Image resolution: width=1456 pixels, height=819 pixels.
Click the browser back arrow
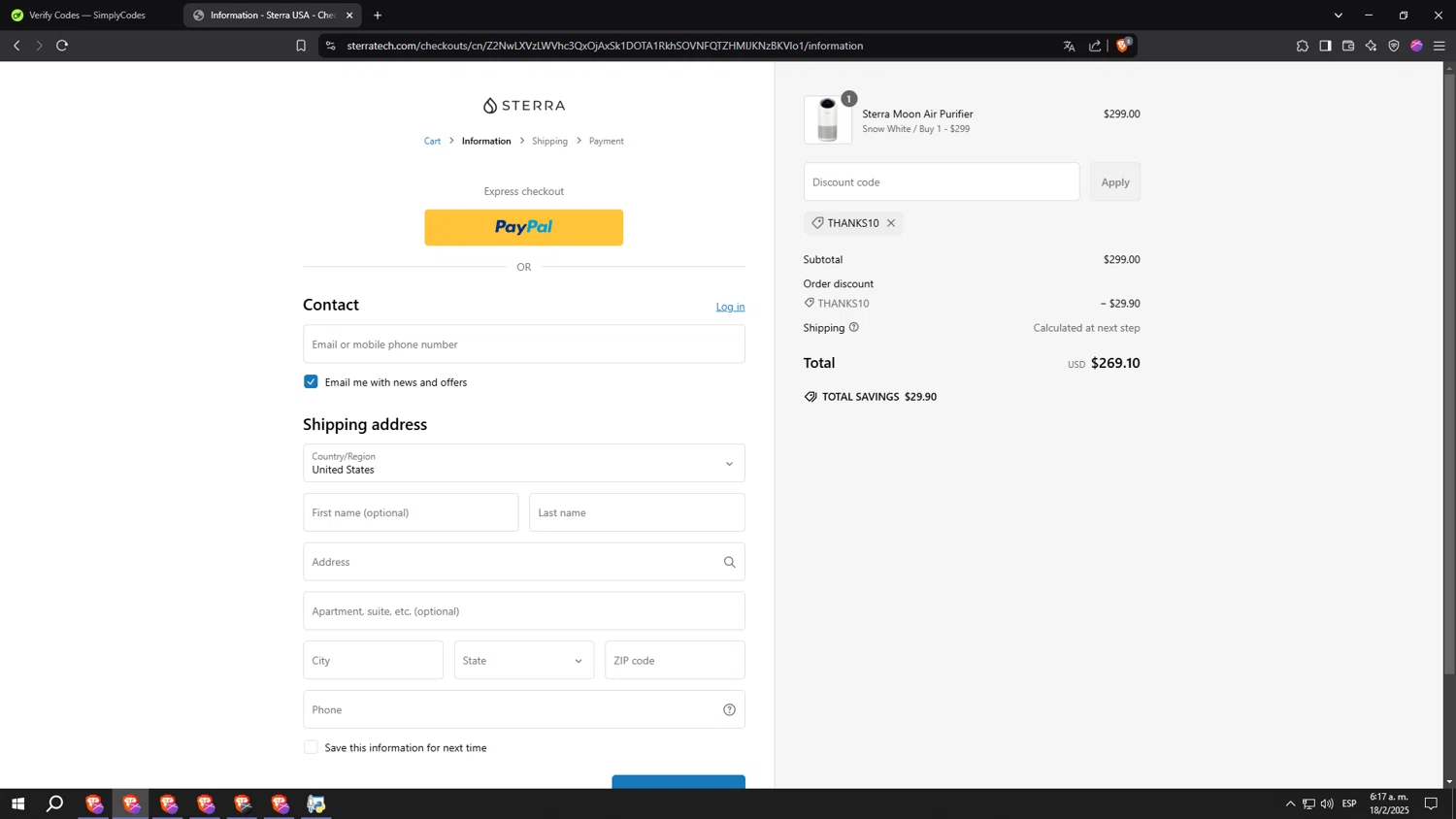point(17,46)
